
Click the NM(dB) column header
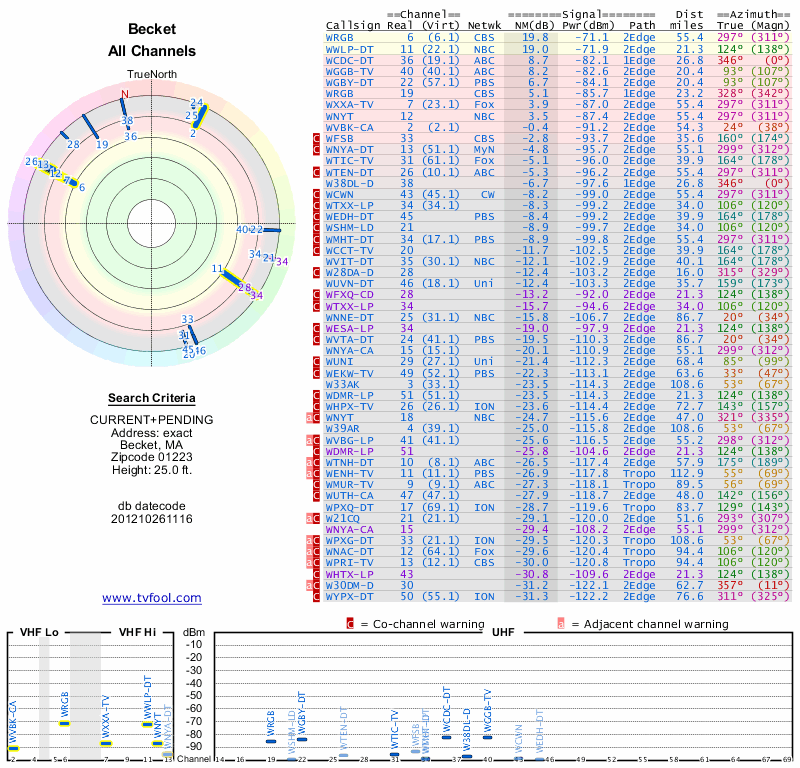pos(529,25)
